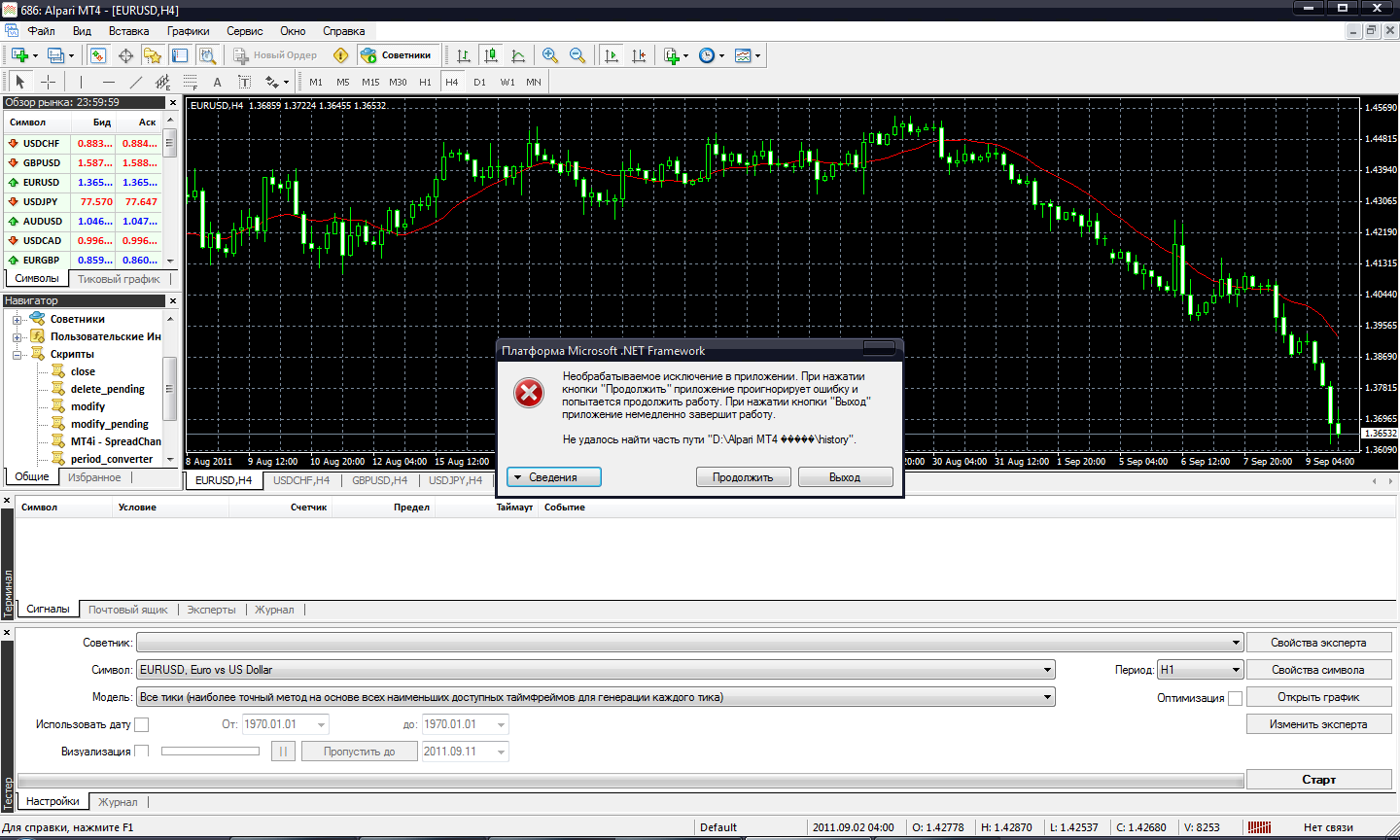
Task: Click the Новый Ордер toolbar button
Action: point(276,55)
